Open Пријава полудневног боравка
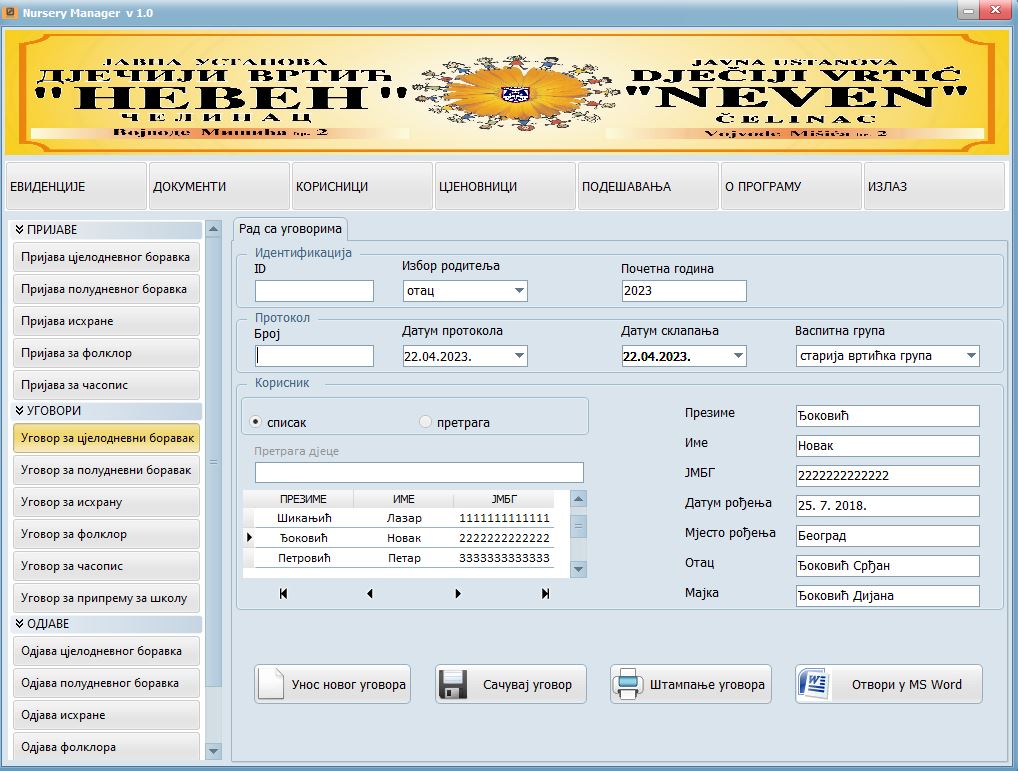The height and width of the screenshot is (771, 1018). point(106,289)
